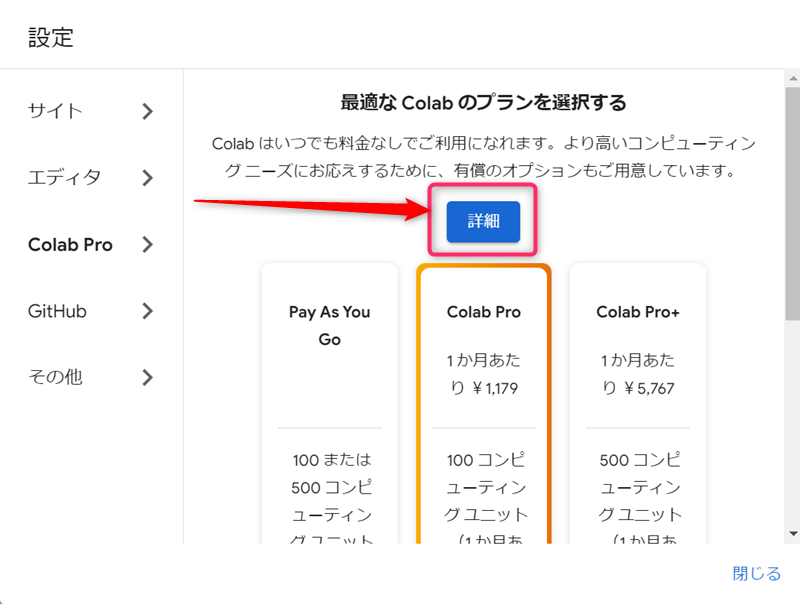Select the エディタ settings category

pos(63,177)
